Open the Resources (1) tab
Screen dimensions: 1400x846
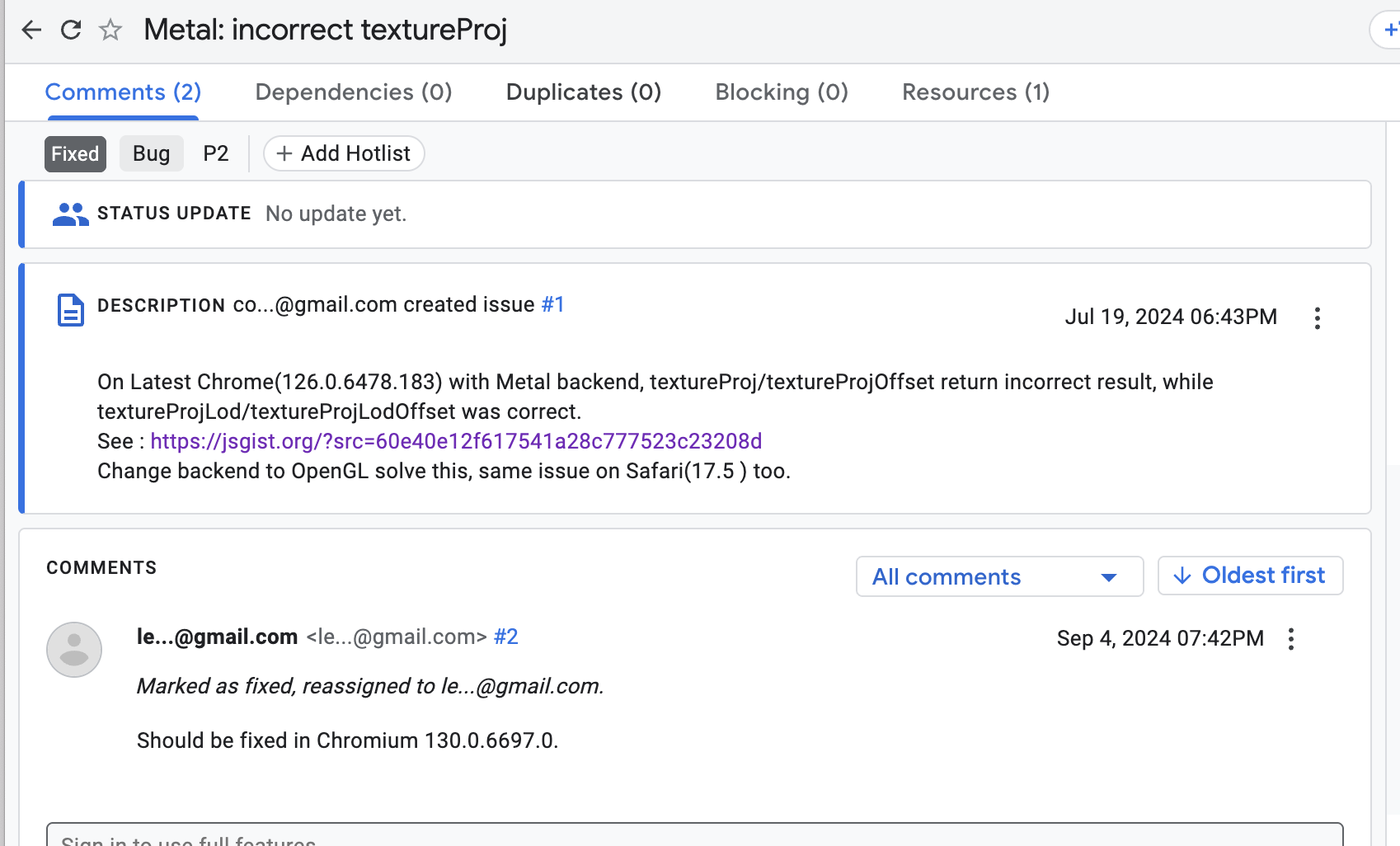[x=975, y=92]
